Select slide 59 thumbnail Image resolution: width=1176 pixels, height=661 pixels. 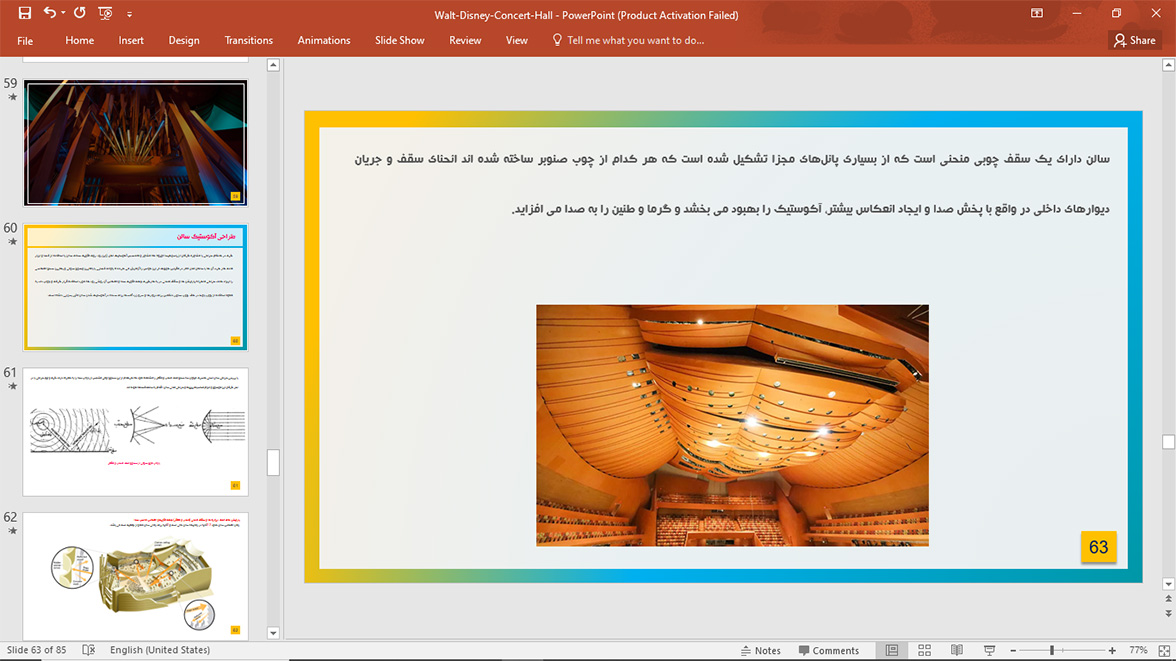[x=135, y=143]
